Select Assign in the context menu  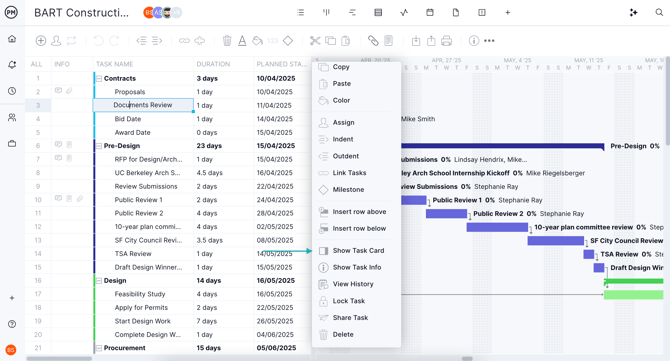(x=343, y=123)
